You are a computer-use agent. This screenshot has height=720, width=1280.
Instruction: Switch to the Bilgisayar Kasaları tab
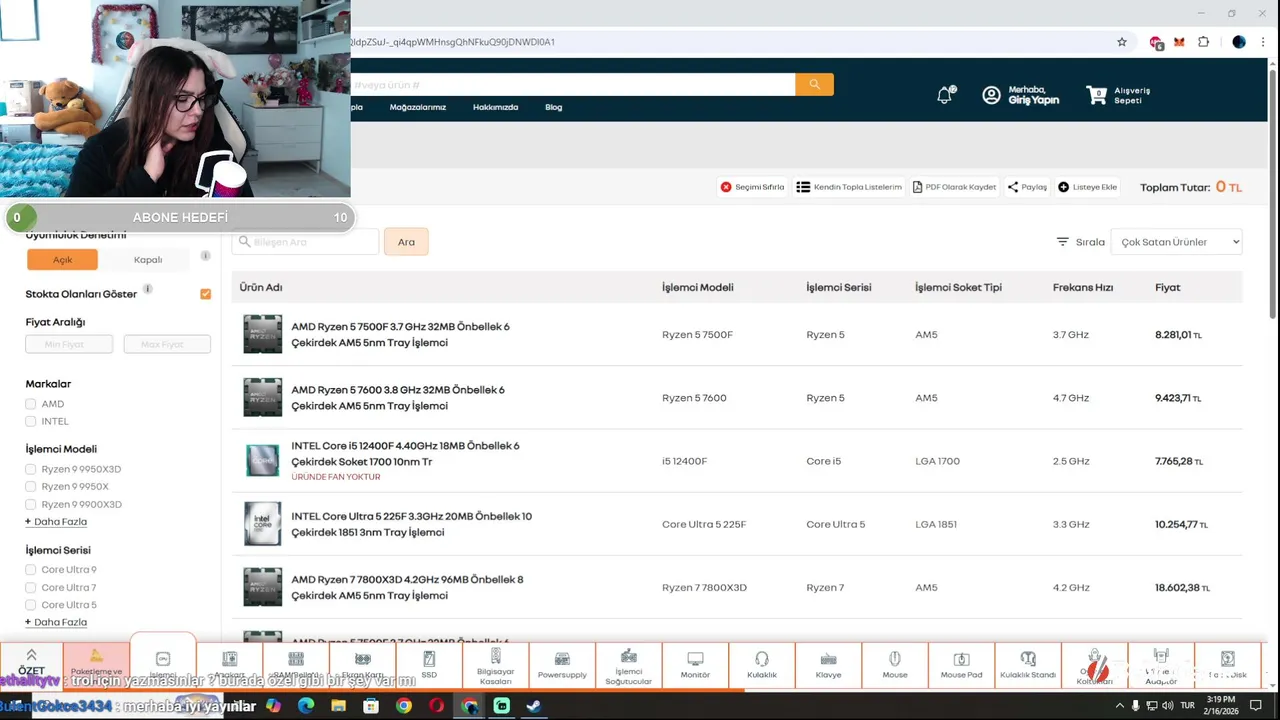click(495, 665)
